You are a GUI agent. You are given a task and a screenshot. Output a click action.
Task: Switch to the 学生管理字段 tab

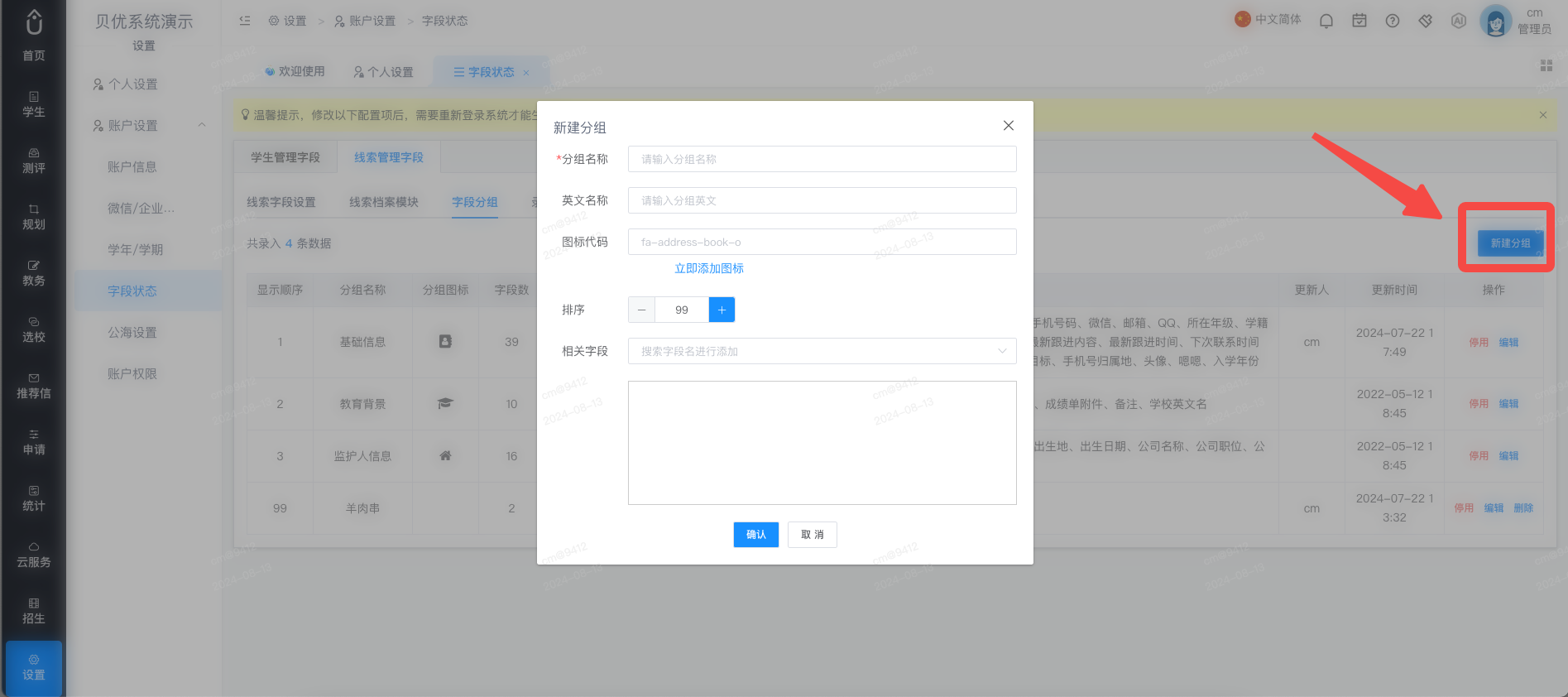click(x=285, y=157)
